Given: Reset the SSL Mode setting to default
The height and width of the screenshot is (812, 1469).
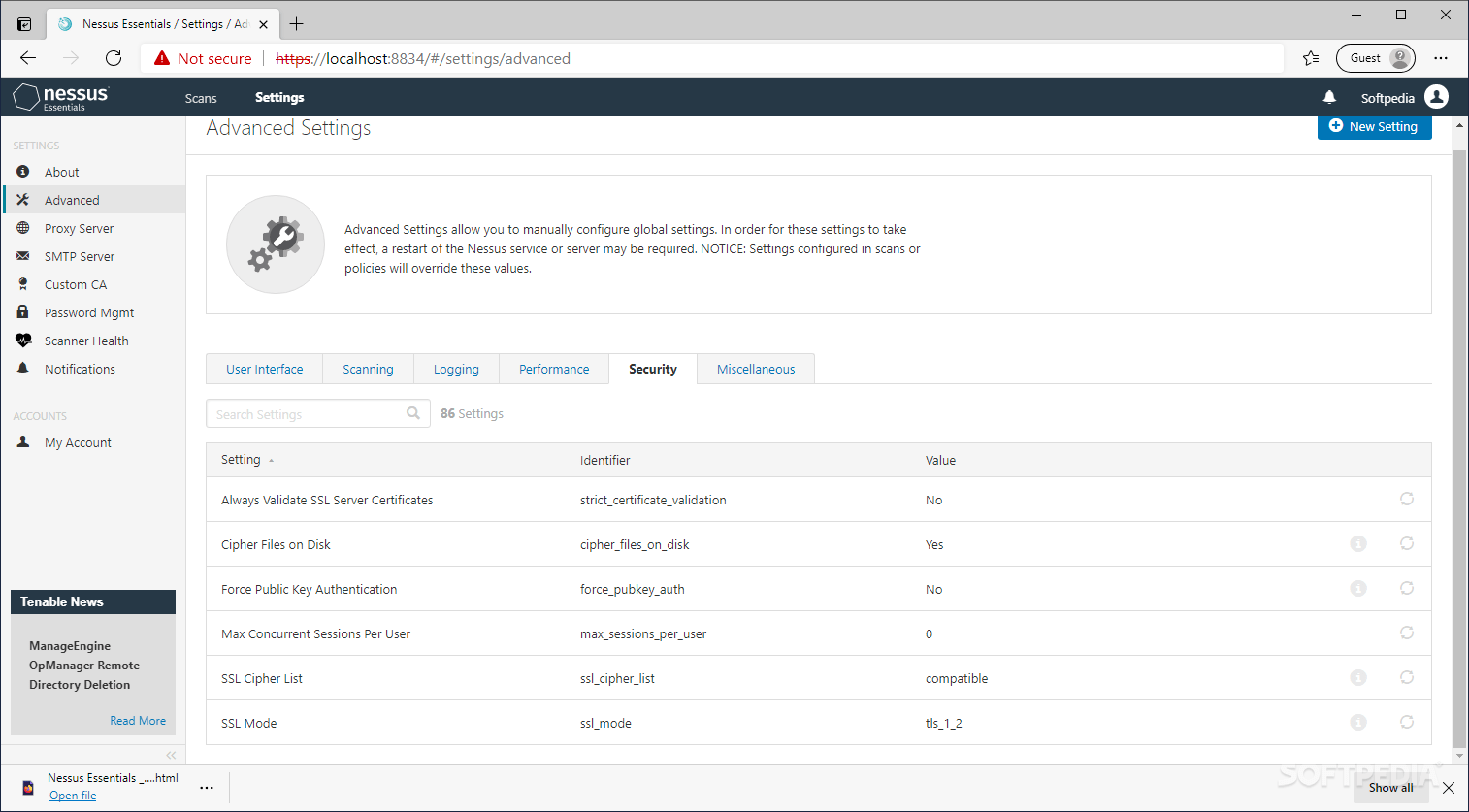Looking at the screenshot, I should click(x=1407, y=723).
